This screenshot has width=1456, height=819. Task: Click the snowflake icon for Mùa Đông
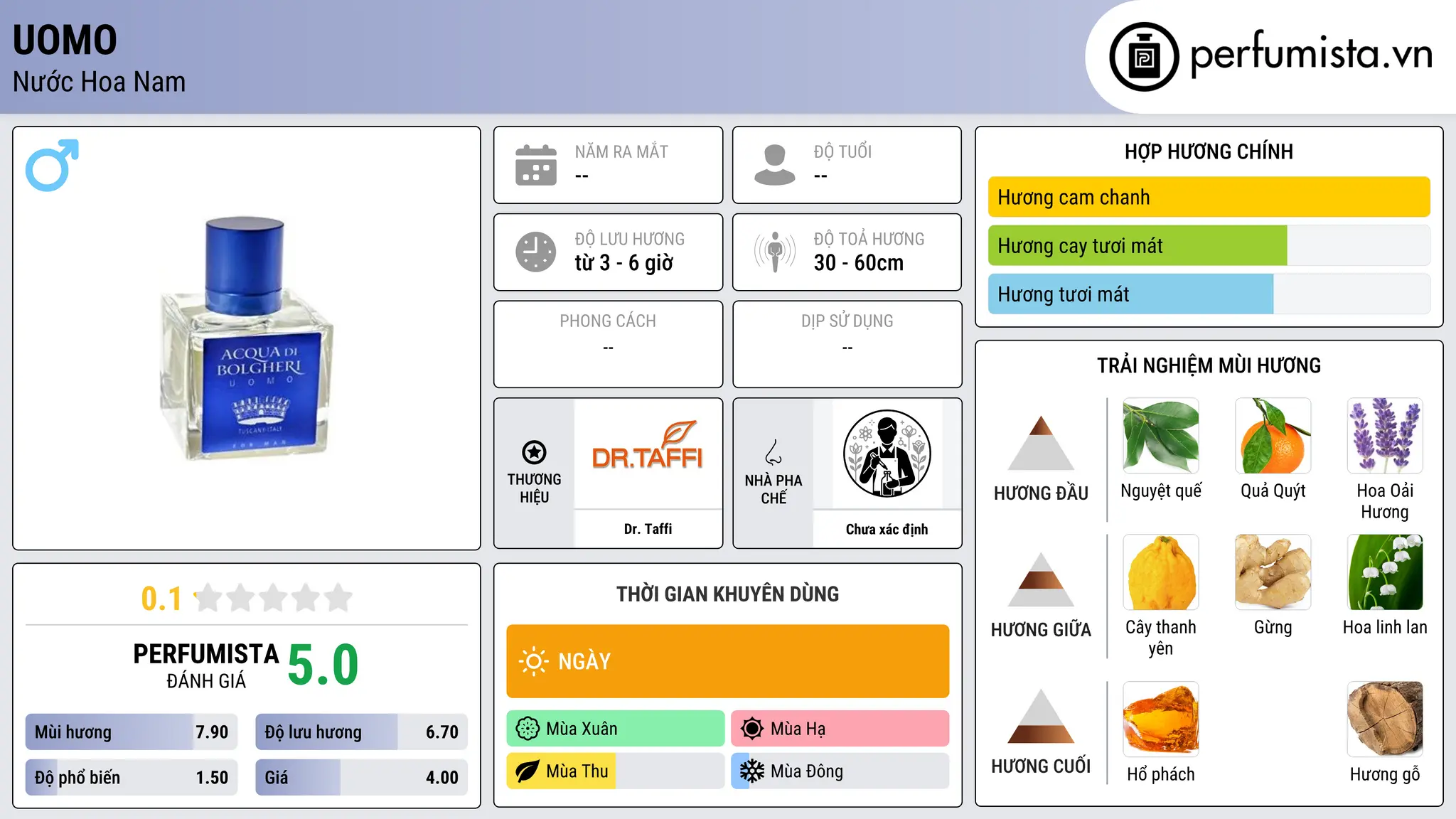(752, 771)
